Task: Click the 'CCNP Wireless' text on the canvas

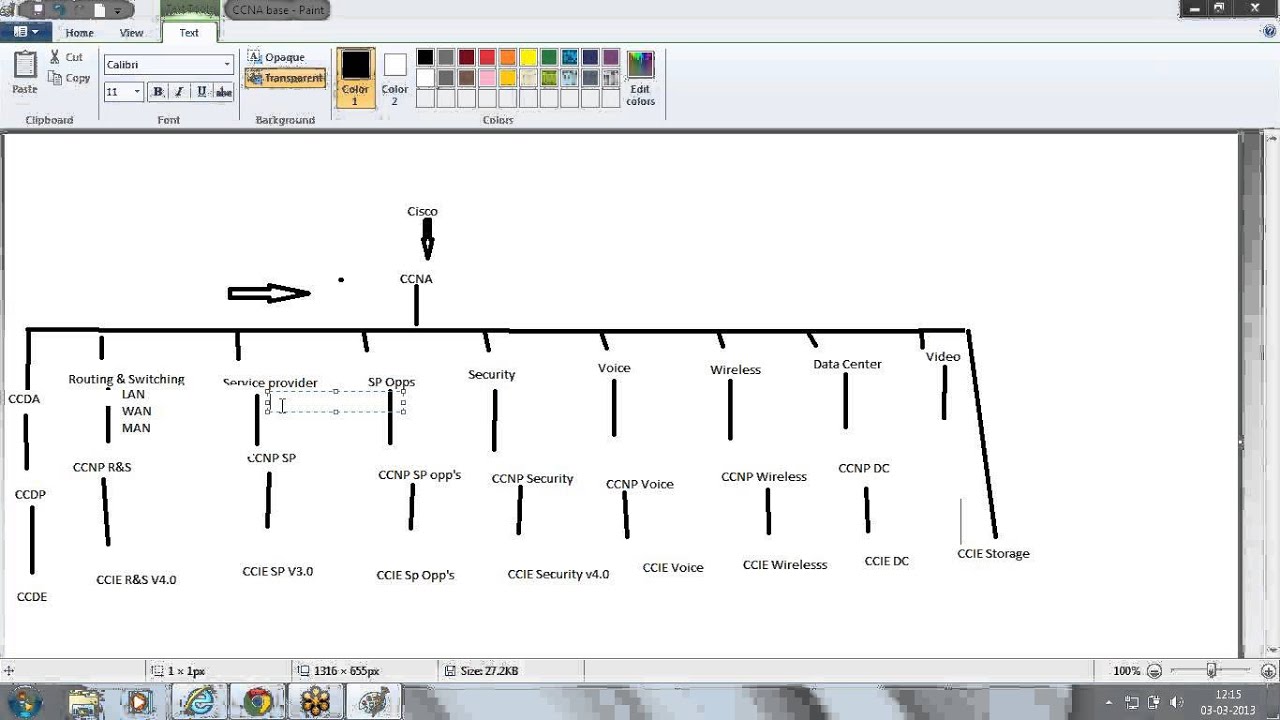Action: coord(764,477)
